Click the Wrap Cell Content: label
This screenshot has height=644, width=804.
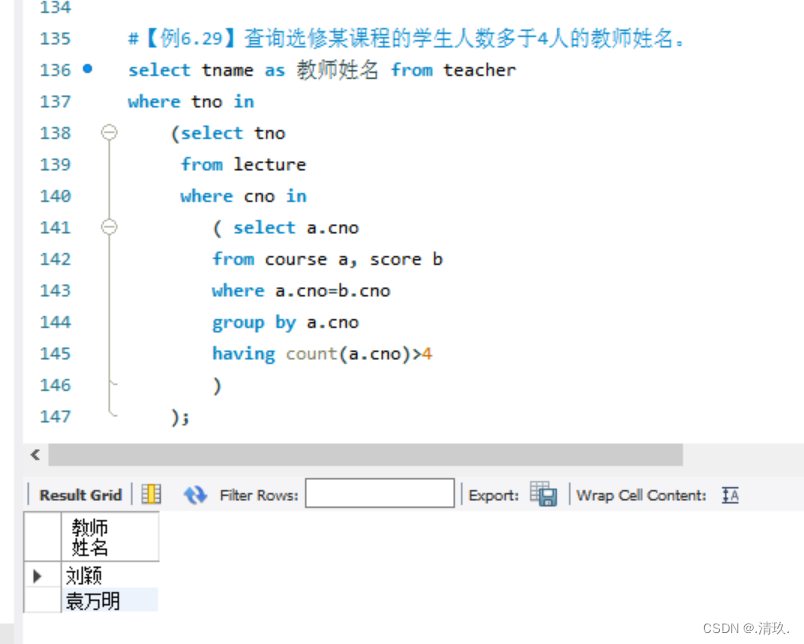641,495
